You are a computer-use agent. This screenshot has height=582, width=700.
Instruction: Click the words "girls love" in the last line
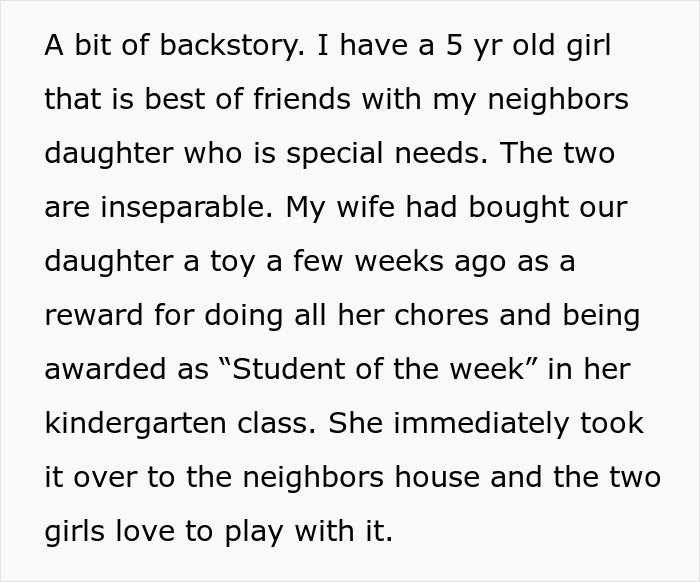pos(126,531)
